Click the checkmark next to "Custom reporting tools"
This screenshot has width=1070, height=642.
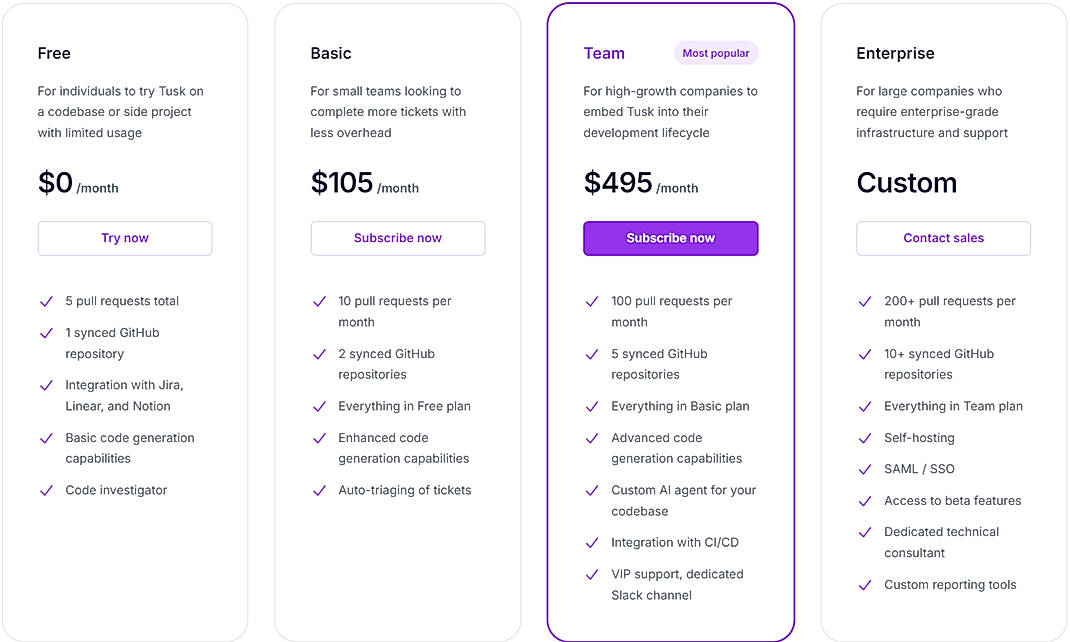pos(865,585)
